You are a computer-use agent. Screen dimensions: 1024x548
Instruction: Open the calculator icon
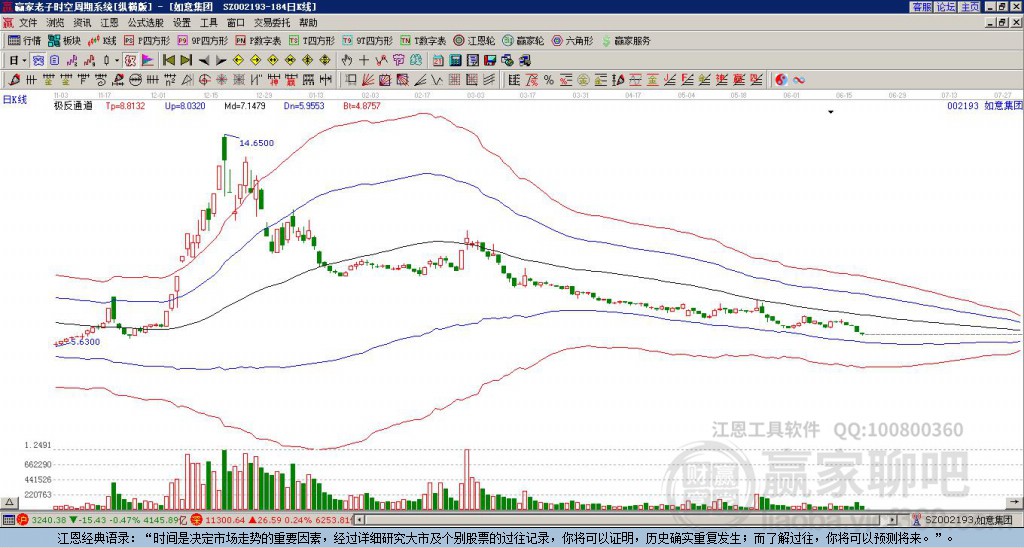[455, 61]
